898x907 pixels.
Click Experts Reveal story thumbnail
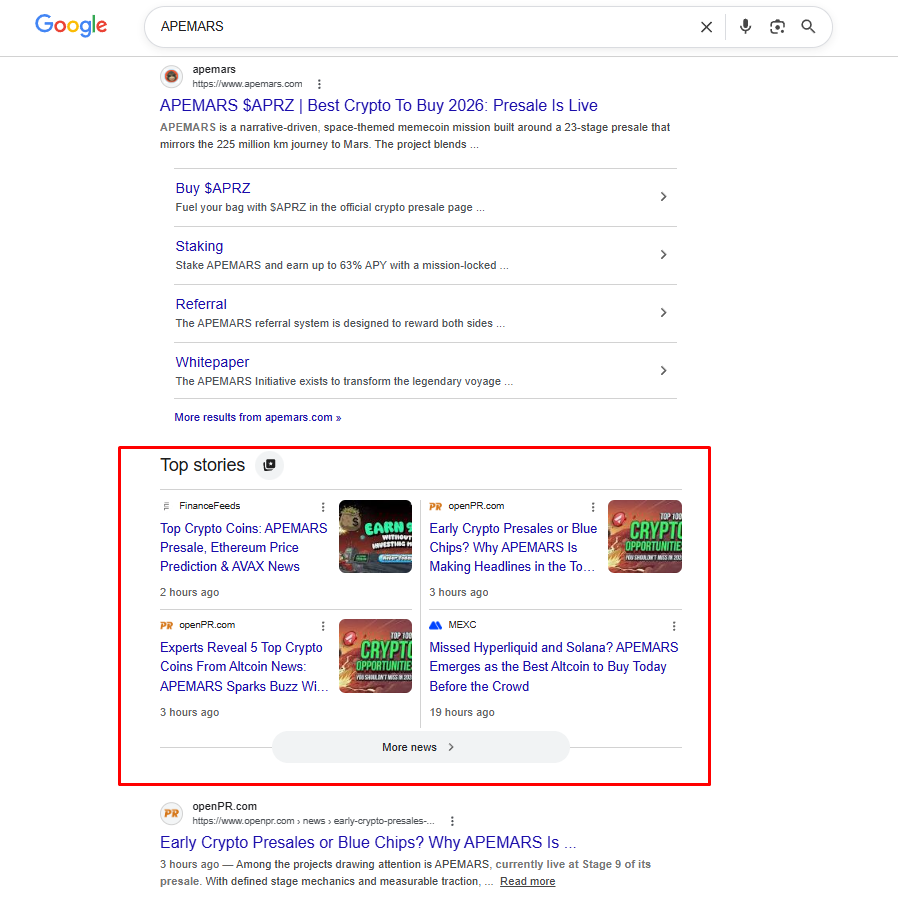click(x=376, y=656)
